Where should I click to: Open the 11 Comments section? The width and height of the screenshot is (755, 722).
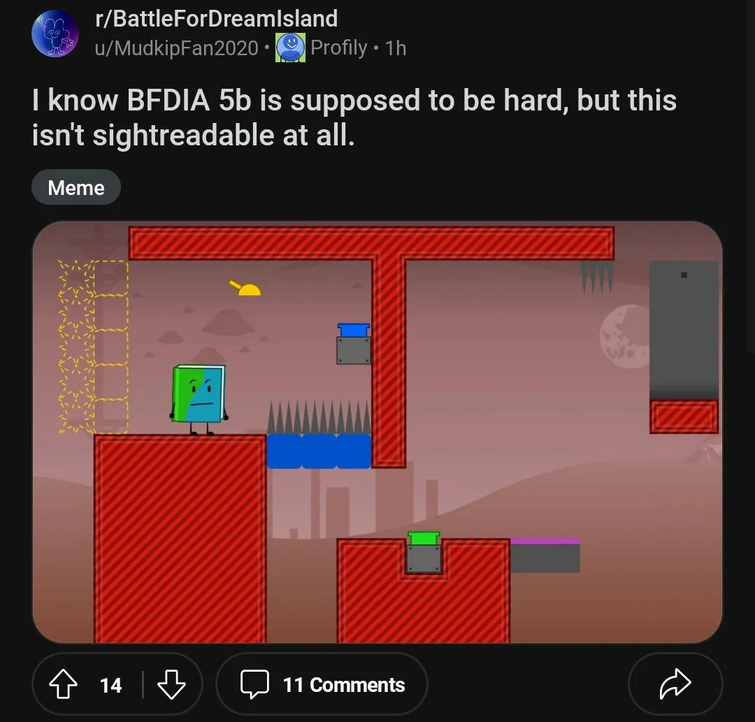coord(322,684)
